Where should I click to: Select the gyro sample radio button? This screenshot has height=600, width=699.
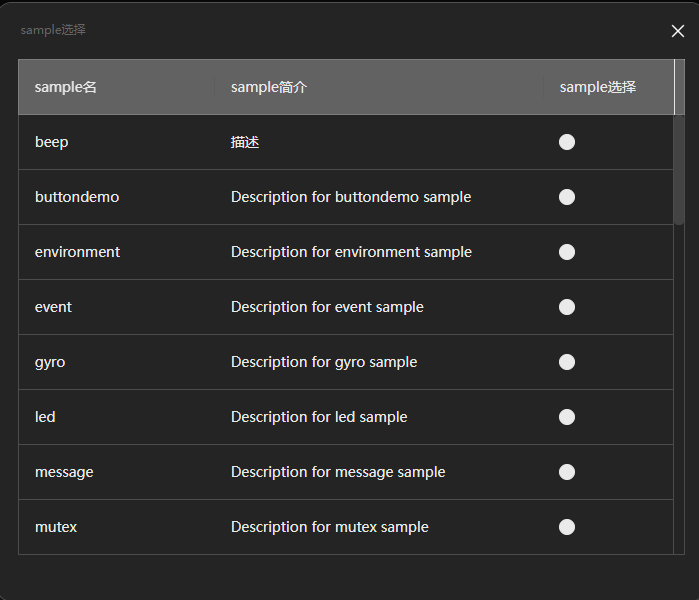(567, 362)
